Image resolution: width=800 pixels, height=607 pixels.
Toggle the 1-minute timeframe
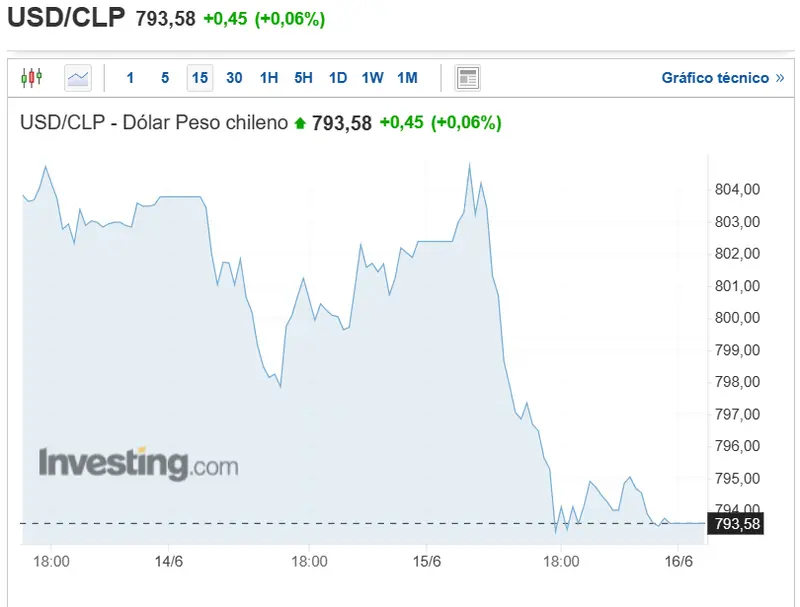click(x=130, y=77)
